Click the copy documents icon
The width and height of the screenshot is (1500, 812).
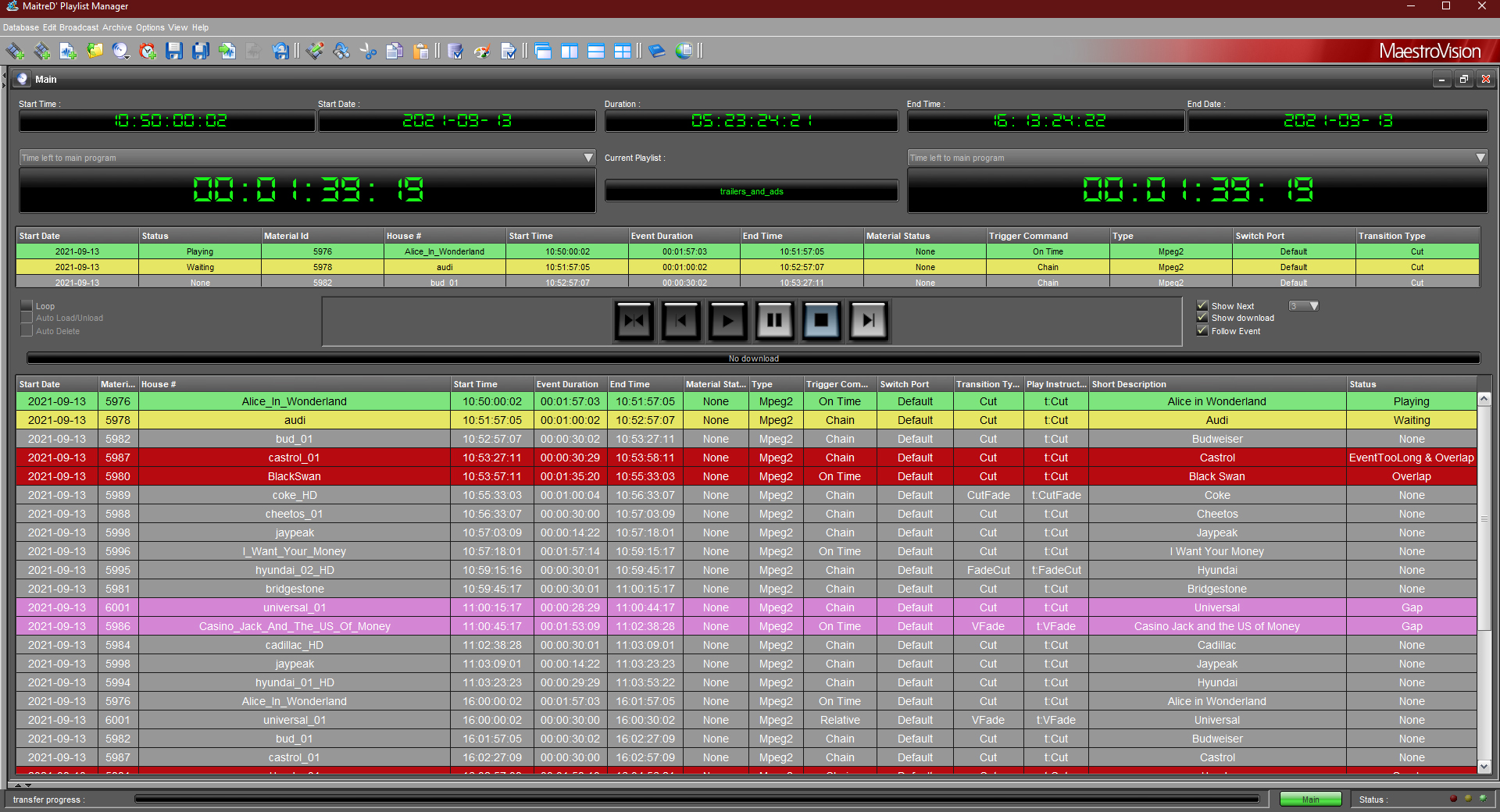coord(395,52)
